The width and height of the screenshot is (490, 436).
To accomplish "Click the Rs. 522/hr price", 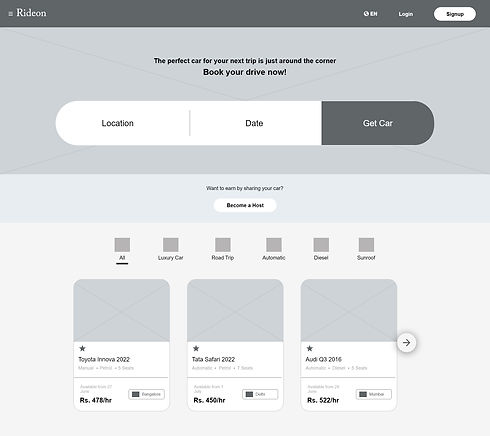I will click(x=323, y=400).
